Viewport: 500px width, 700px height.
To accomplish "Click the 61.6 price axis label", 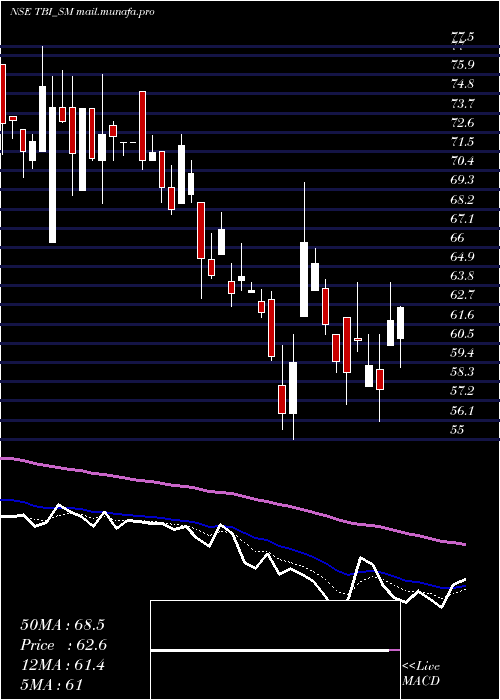I will [463, 315].
